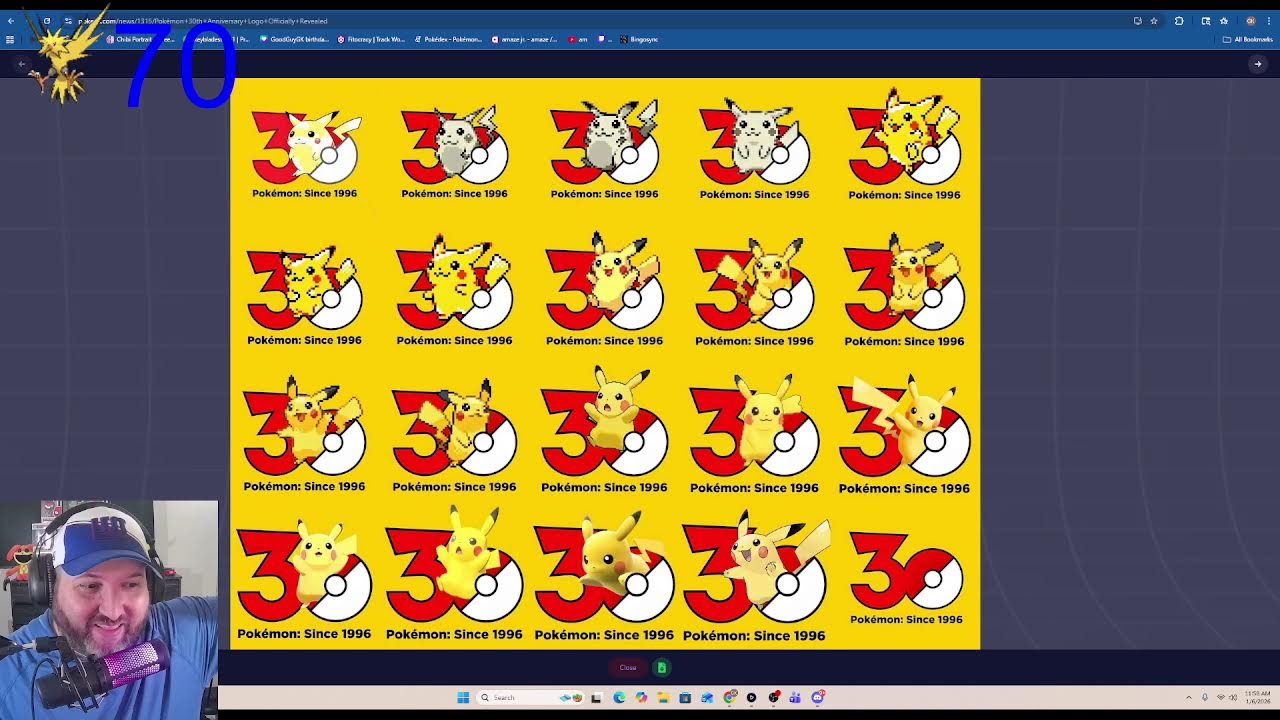Viewport: 1280px width, 720px height.
Task: Click the microphone tray icon
Action: coord(1205,697)
